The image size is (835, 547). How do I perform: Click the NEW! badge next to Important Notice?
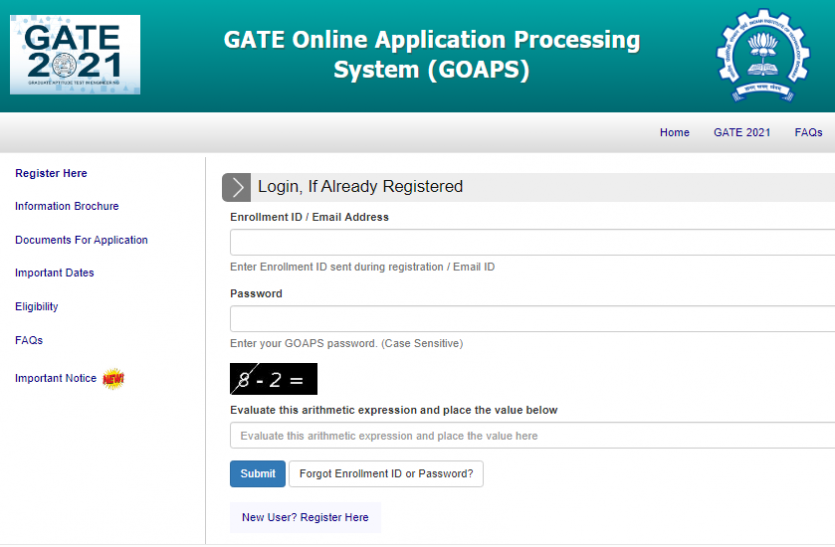(113, 379)
